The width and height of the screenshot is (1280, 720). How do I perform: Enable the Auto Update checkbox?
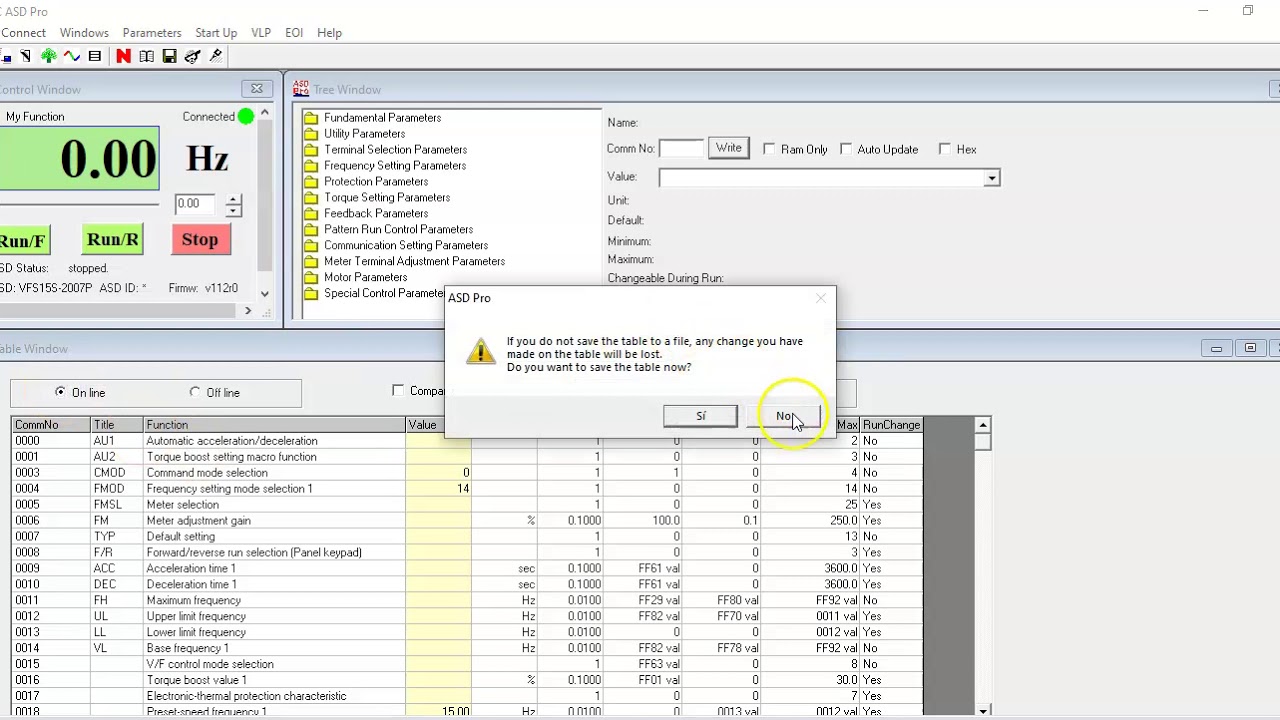coord(846,149)
